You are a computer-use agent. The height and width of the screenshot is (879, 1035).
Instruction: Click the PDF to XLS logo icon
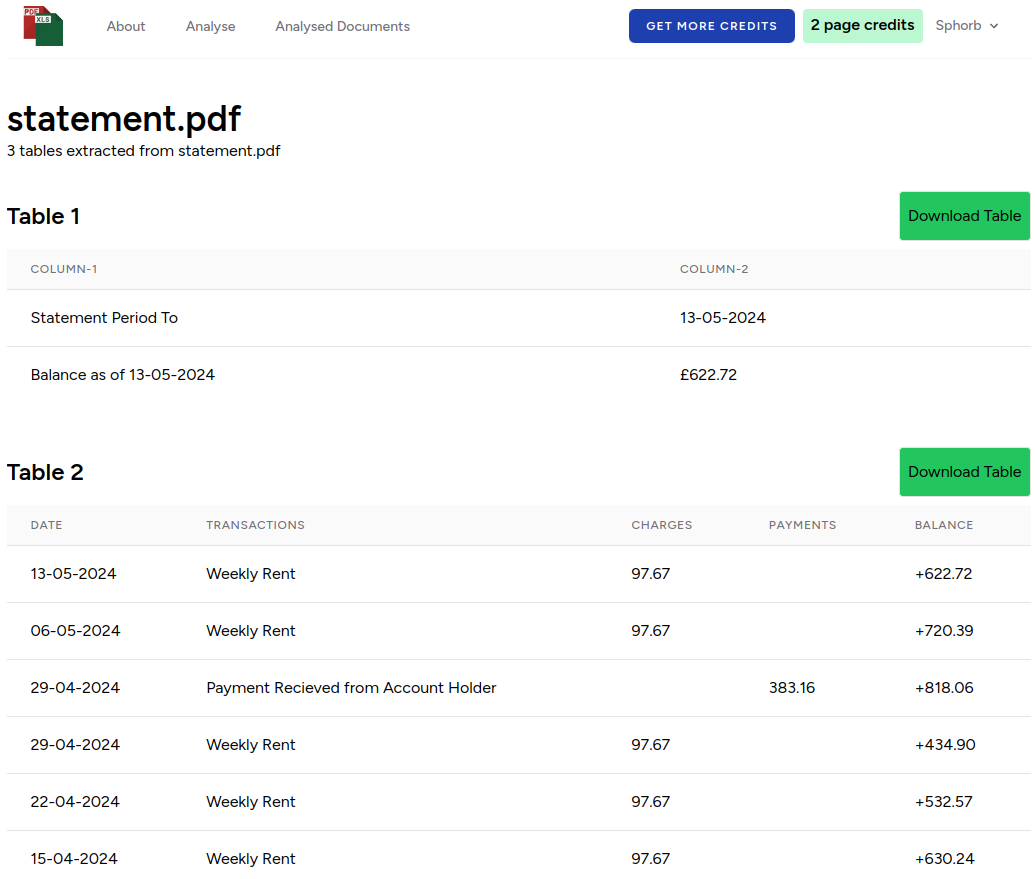[x=43, y=26]
